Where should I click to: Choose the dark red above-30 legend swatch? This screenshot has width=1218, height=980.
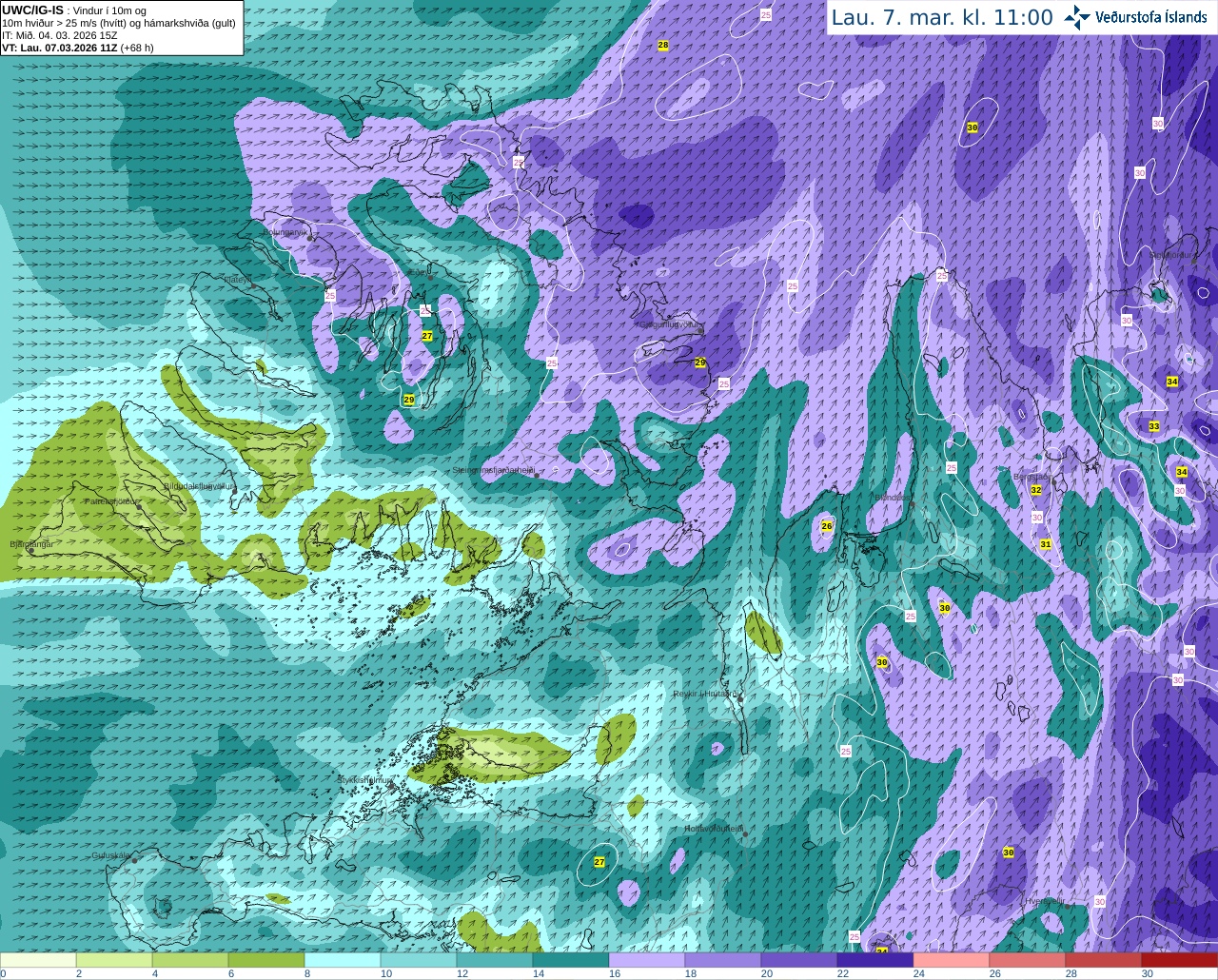pos(1180,960)
